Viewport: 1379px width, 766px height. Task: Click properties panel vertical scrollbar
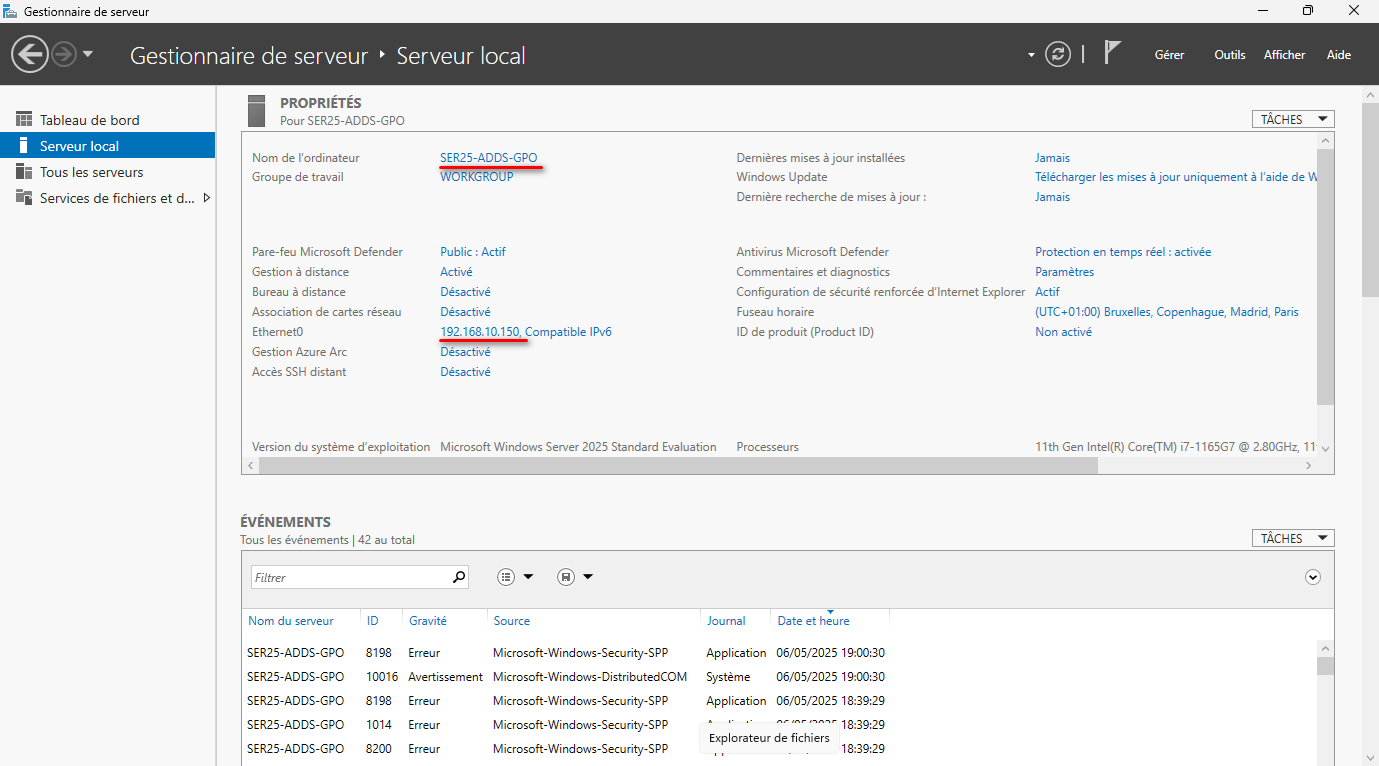(1325, 277)
